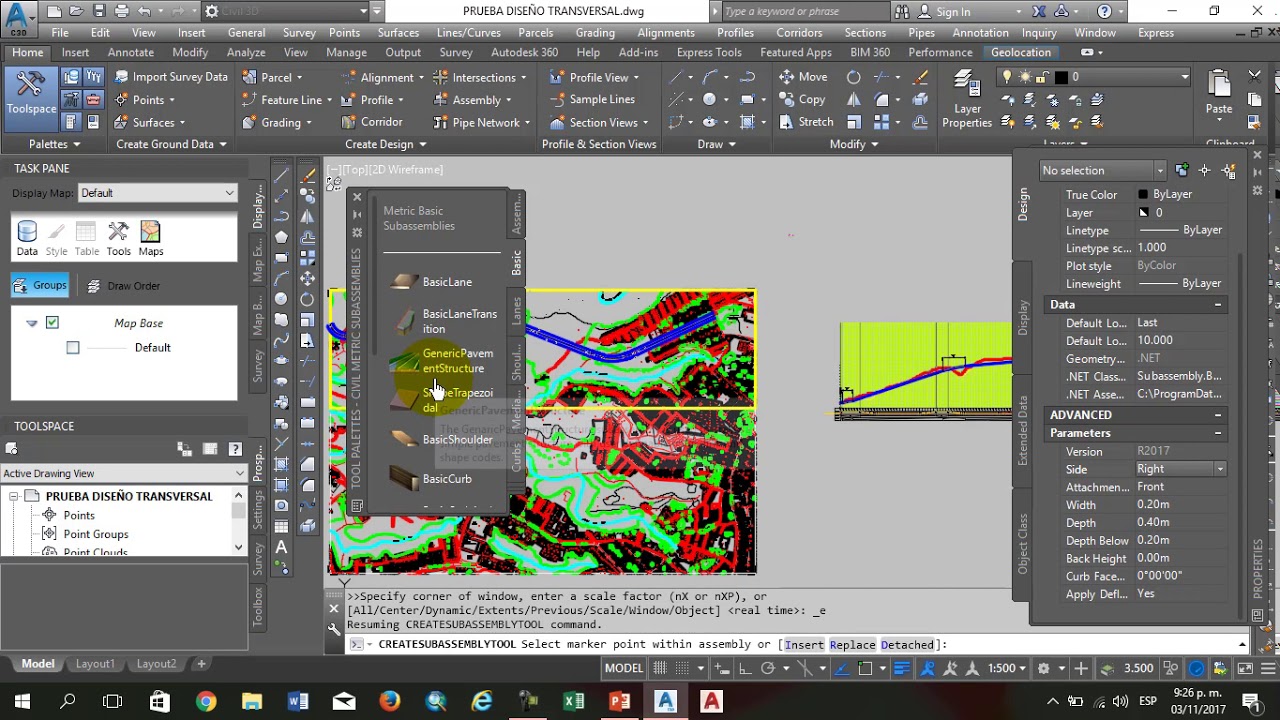The image size is (1280, 720).
Task: Select the BasicCurb subassembly
Action: click(432, 479)
